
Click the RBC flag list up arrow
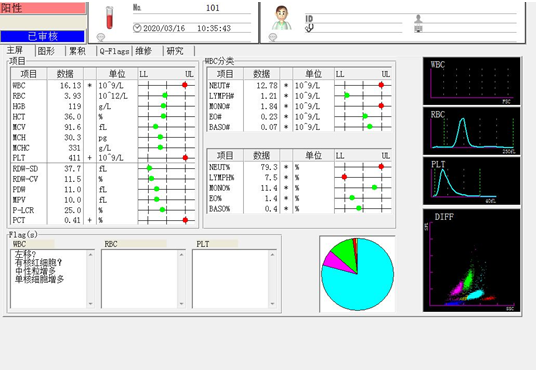[182, 254]
